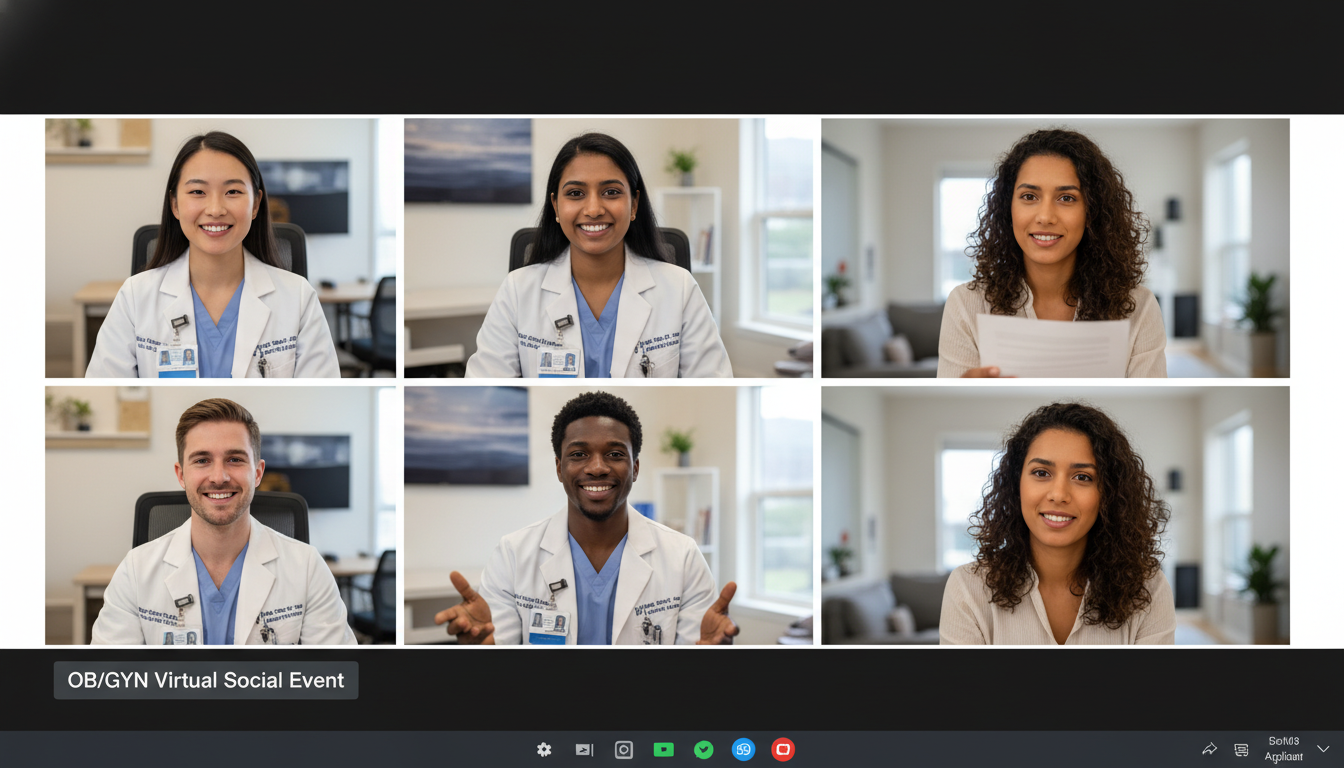Click the share arrow icon
The height and width of the screenshot is (768, 1344).
click(1209, 749)
